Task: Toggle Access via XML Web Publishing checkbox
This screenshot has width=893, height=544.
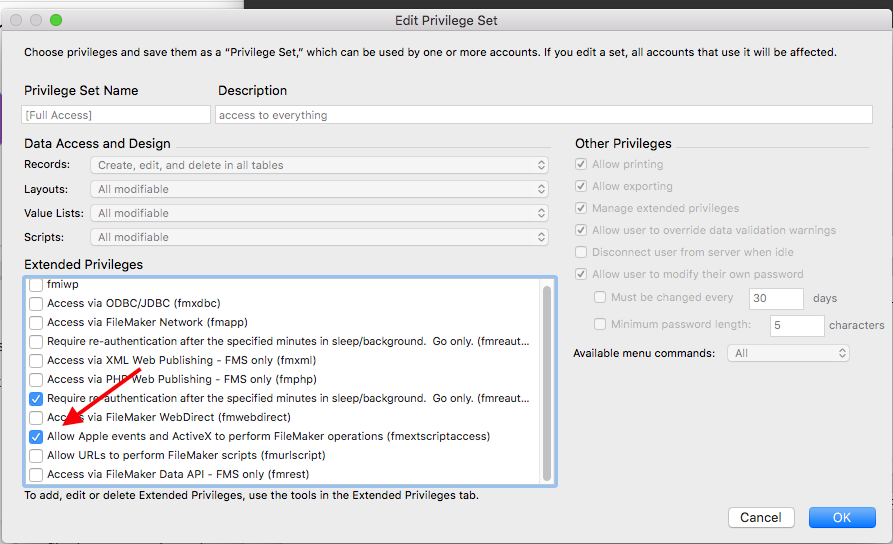Action: 36,361
